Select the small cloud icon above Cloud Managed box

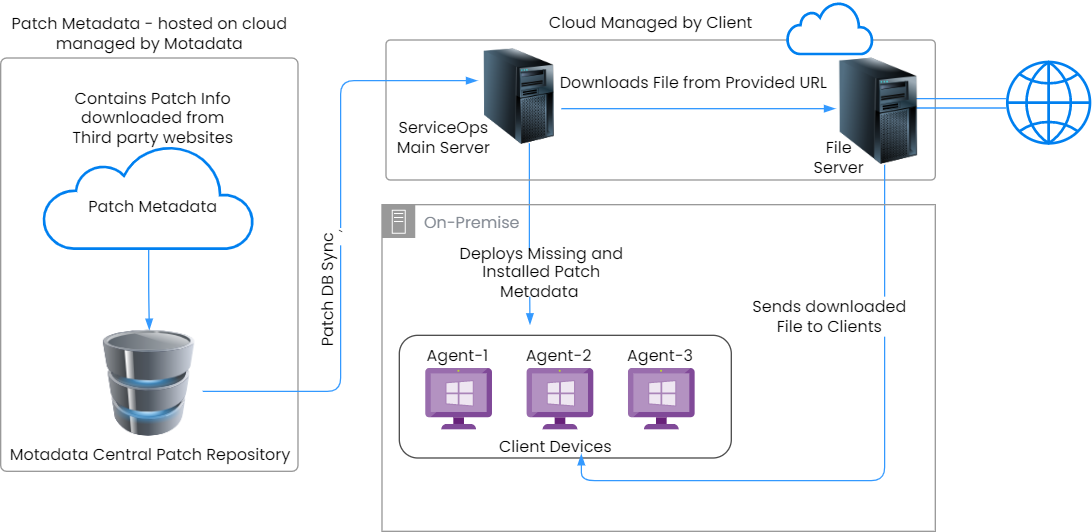(829, 28)
